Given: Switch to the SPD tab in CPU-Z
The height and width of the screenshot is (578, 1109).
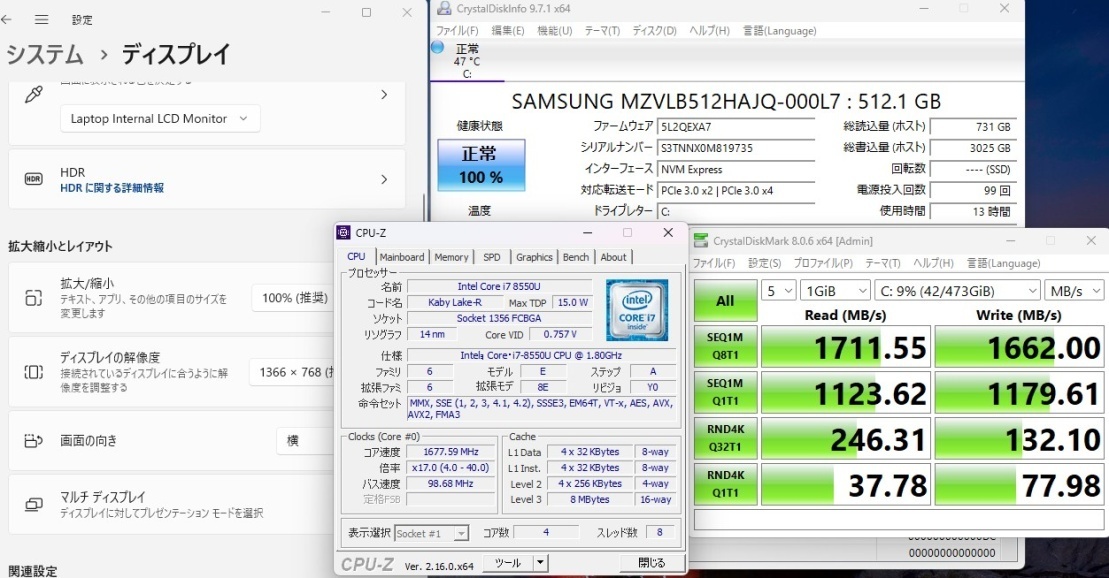Looking at the screenshot, I should tap(492, 257).
